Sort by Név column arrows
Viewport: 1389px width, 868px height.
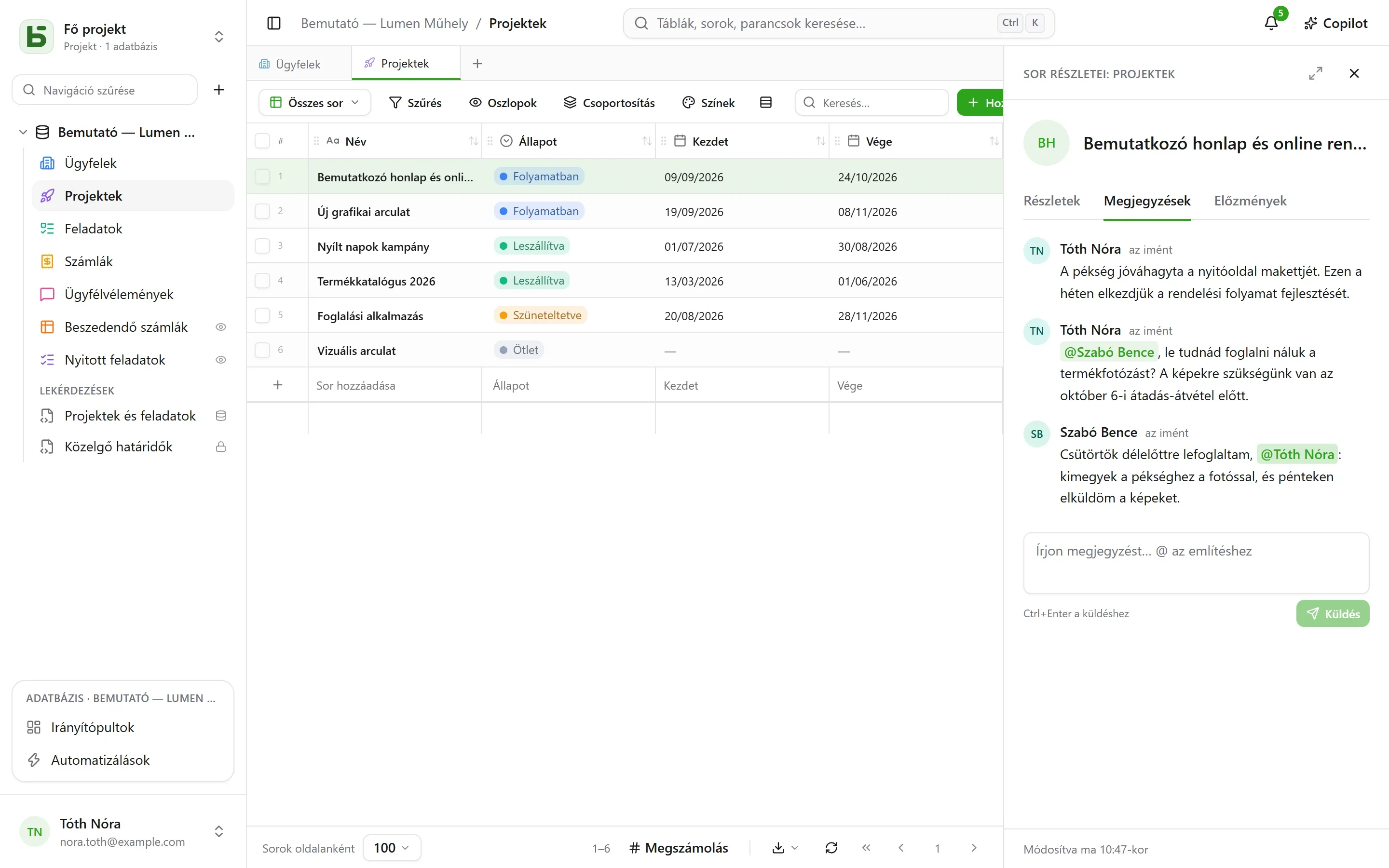(473, 141)
